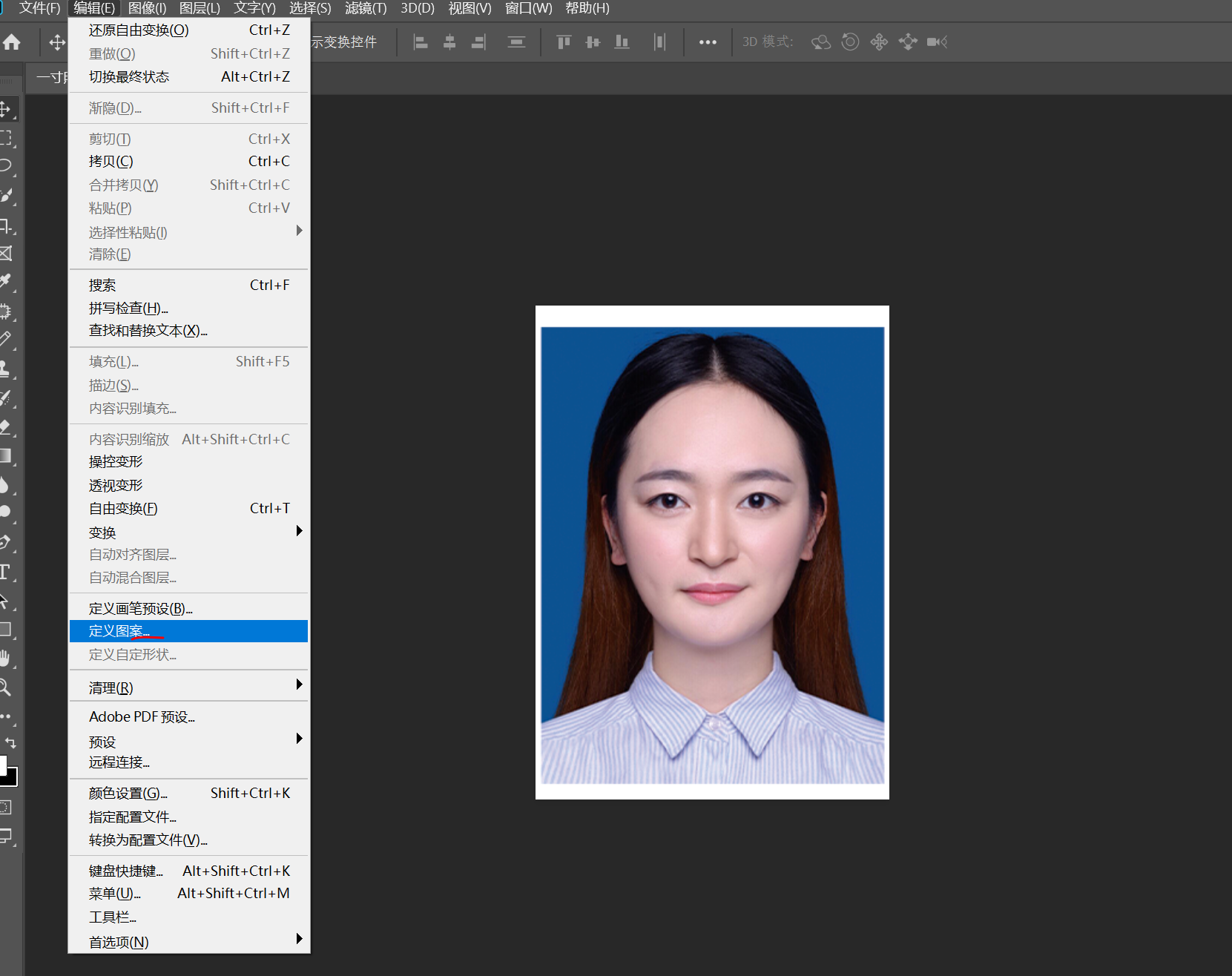Select the Hand tool
Screen dimensions: 1232x976
[x=6, y=658]
